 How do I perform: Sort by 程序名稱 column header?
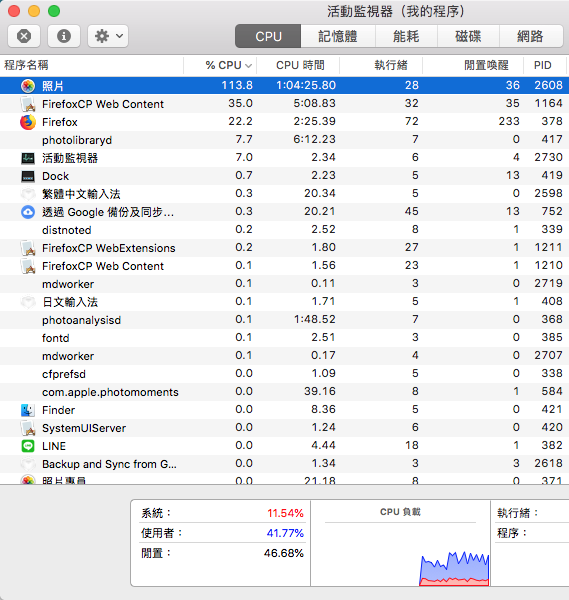[92, 65]
